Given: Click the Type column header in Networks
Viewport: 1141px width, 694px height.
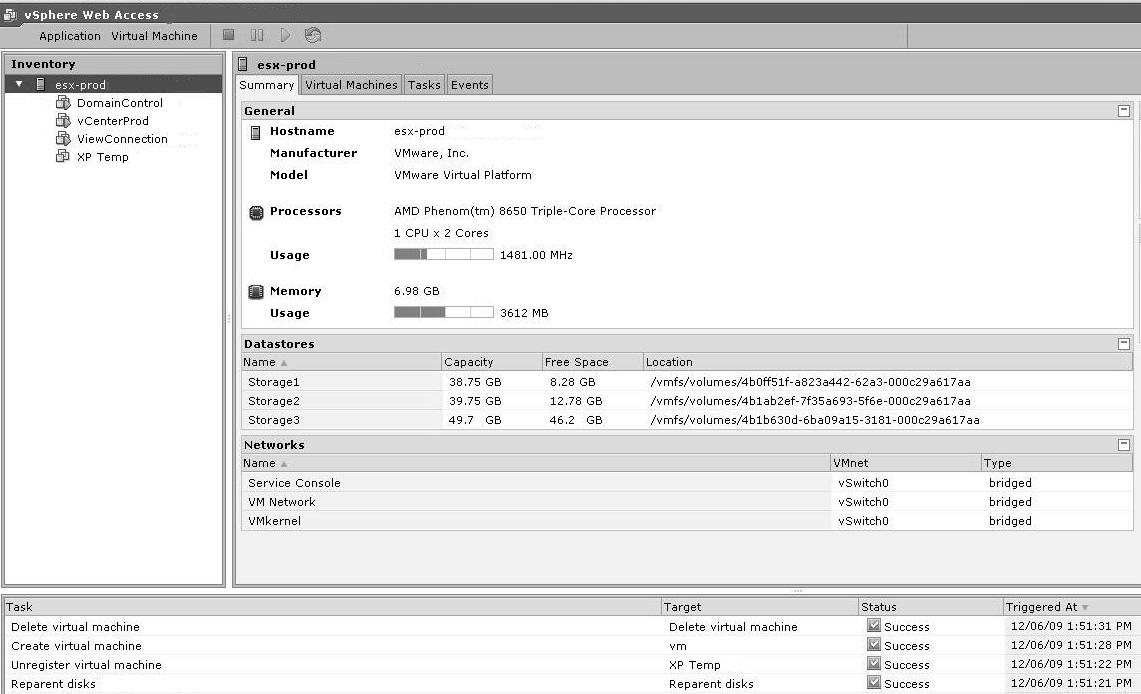Looking at the screenshot, I should click(1057, 463).
